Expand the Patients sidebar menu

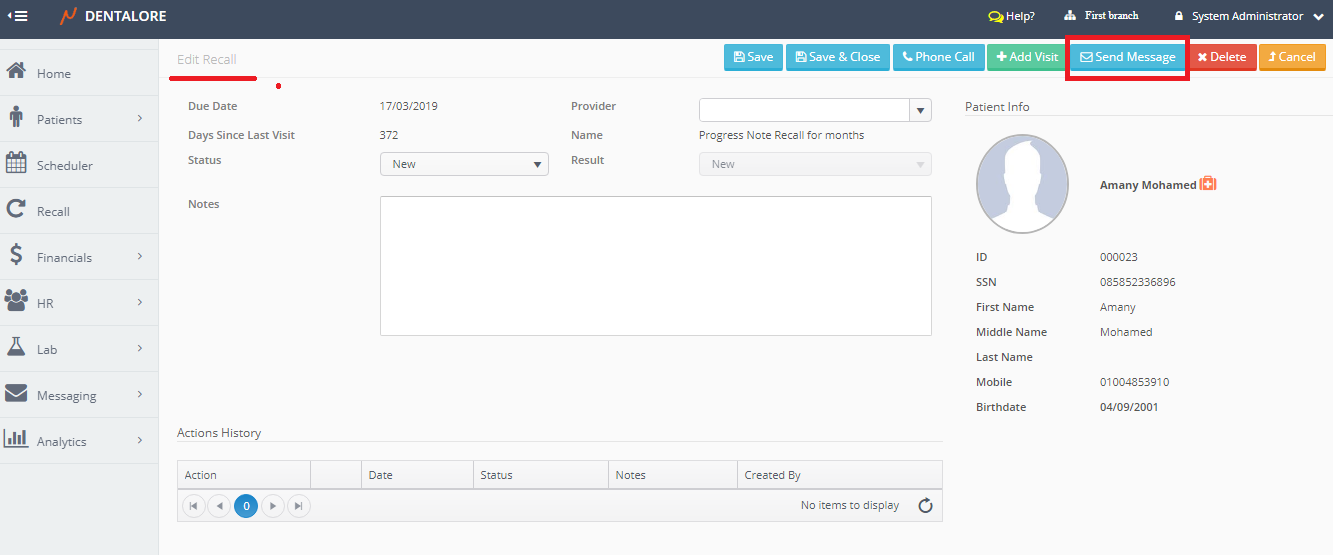pyautogui.click(x=139, y=119)
